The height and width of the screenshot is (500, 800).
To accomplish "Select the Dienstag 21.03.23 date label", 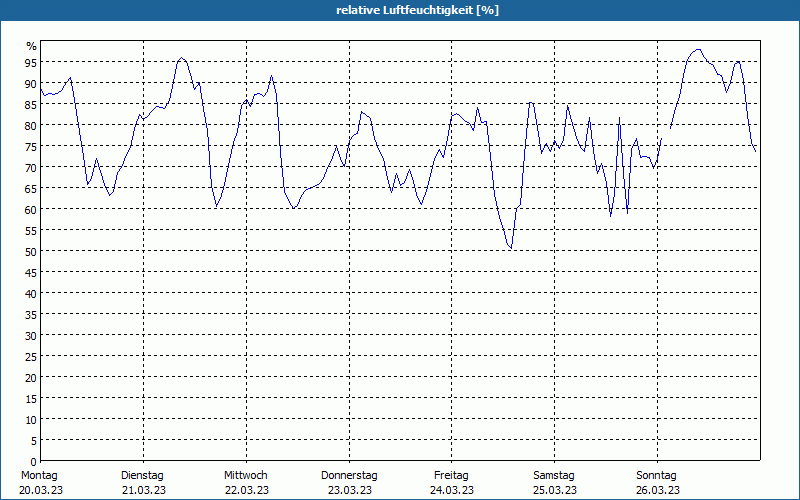I will coord(143,483).
